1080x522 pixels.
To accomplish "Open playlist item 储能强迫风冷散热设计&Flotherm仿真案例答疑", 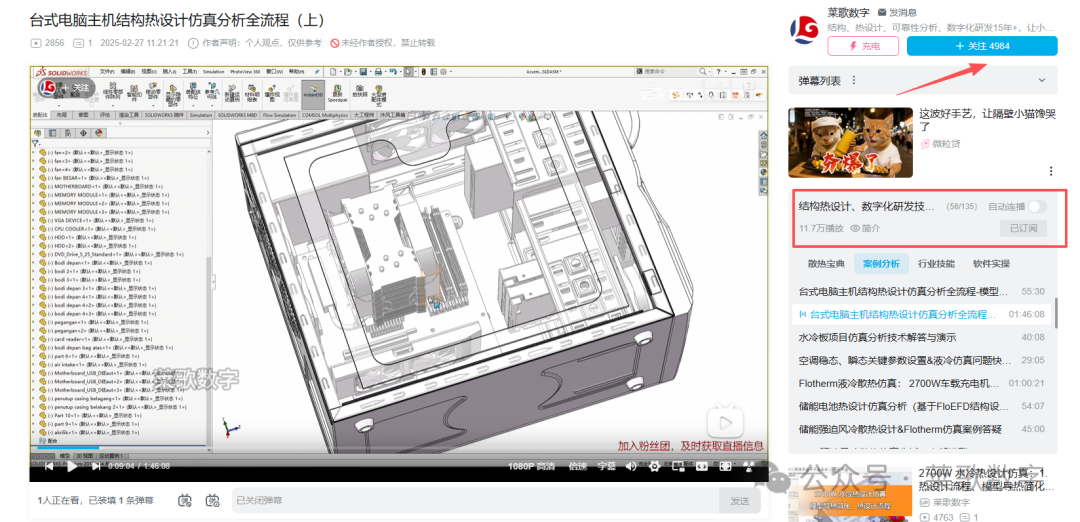I will tap(922, 428).
